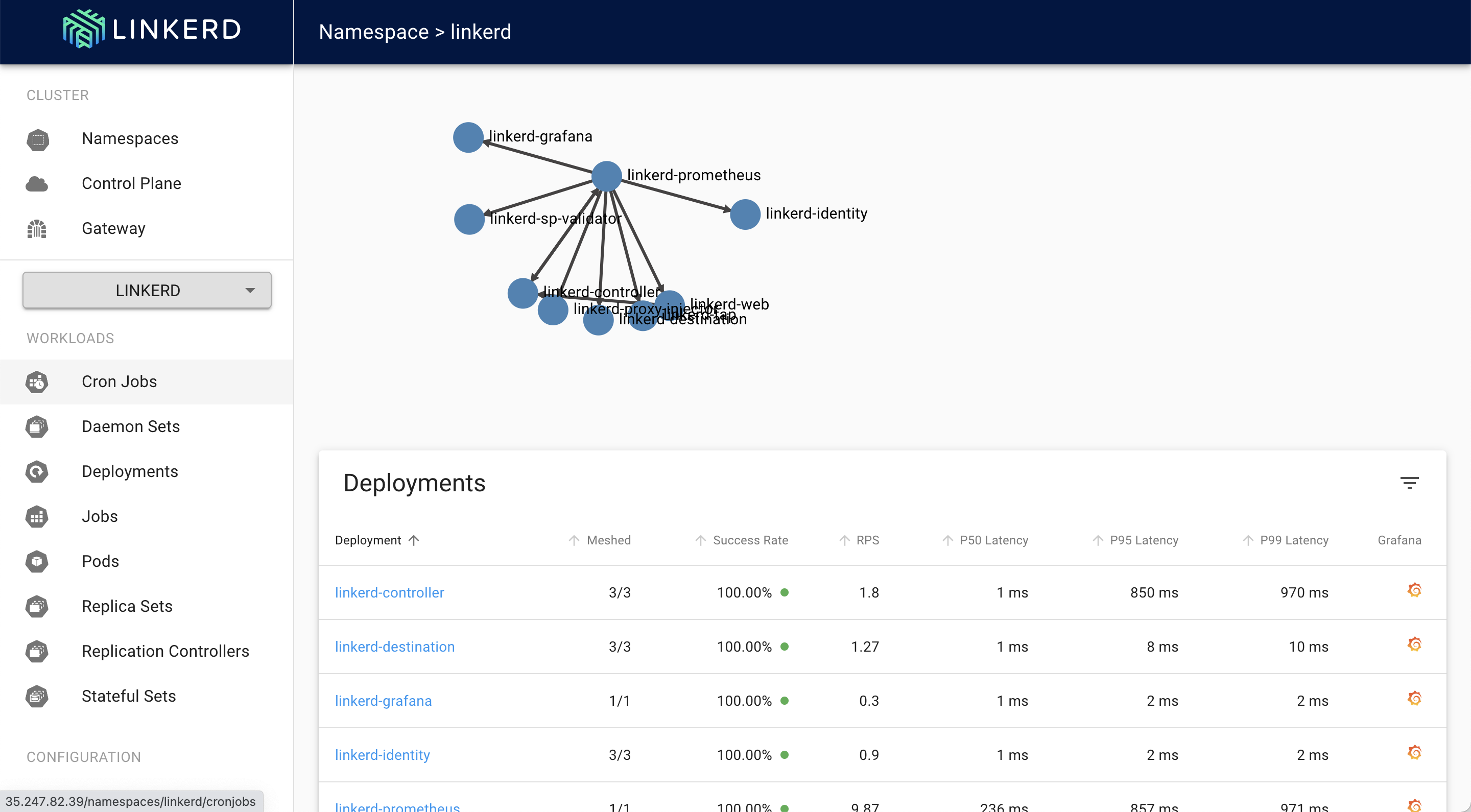Open the linkerd-destination deployment link
This screenshot has height=812, width=1471.
(x=395, y=647)
